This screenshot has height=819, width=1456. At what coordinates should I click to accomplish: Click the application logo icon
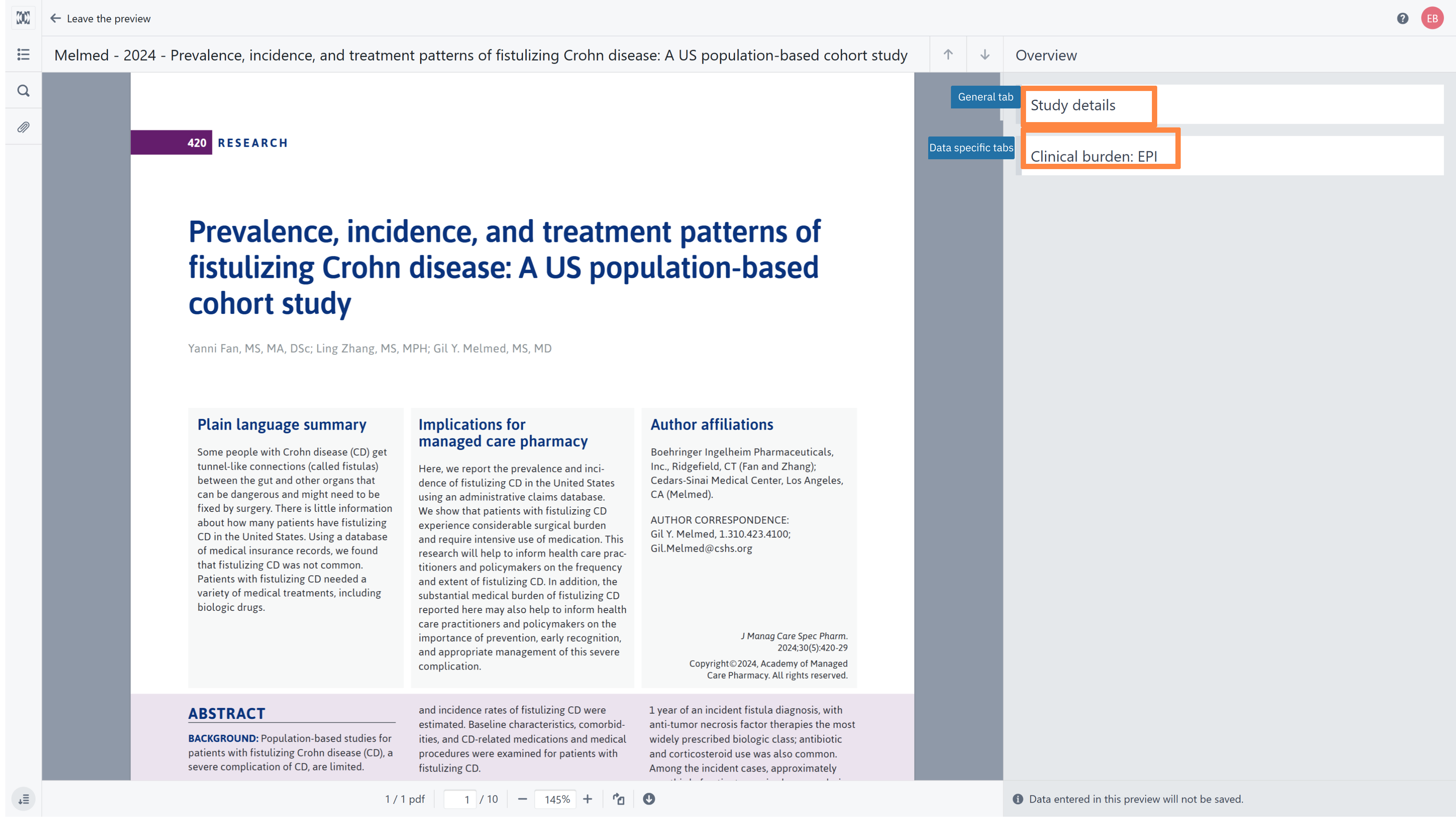click(x=23, y=18)
